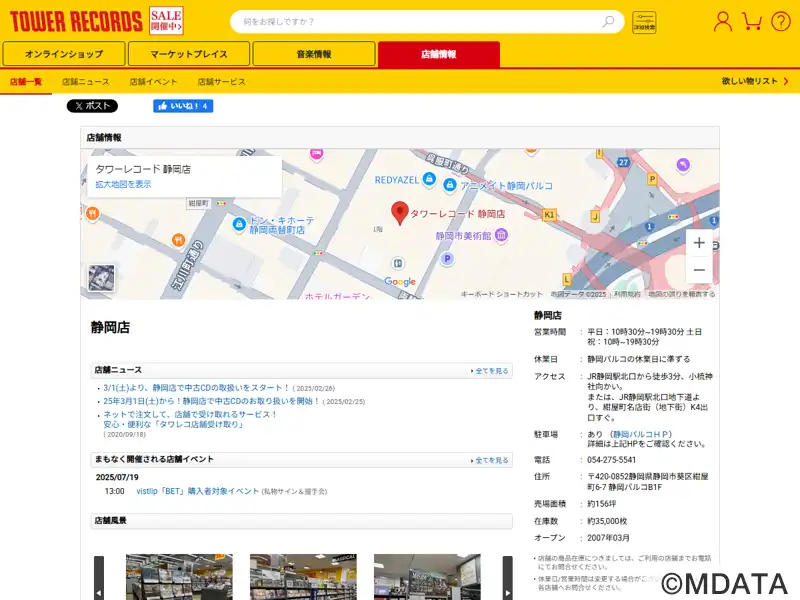Click the REDYAZEL shop marker on map
The image size is (800, 600).
tap(430, 179)
